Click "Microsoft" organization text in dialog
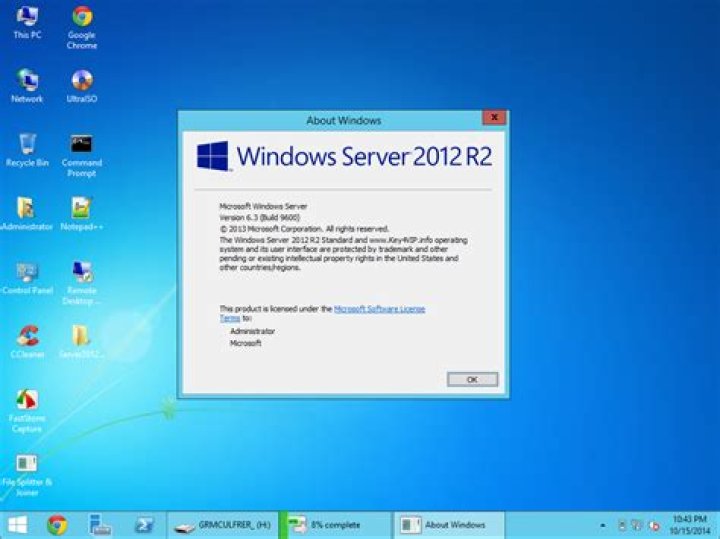 click(246, 343)
